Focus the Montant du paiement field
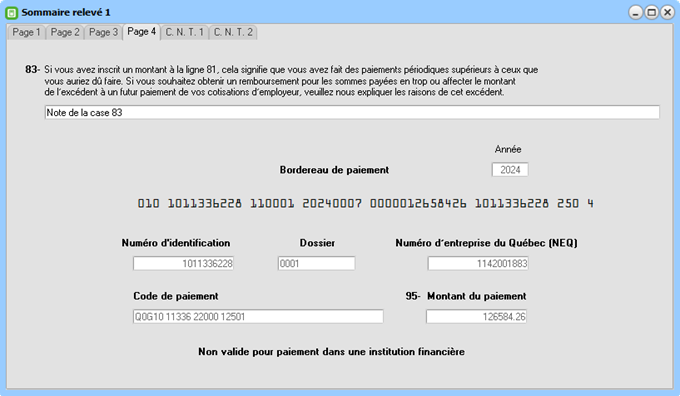The image size is (680, 396). [x=476, y=317]
